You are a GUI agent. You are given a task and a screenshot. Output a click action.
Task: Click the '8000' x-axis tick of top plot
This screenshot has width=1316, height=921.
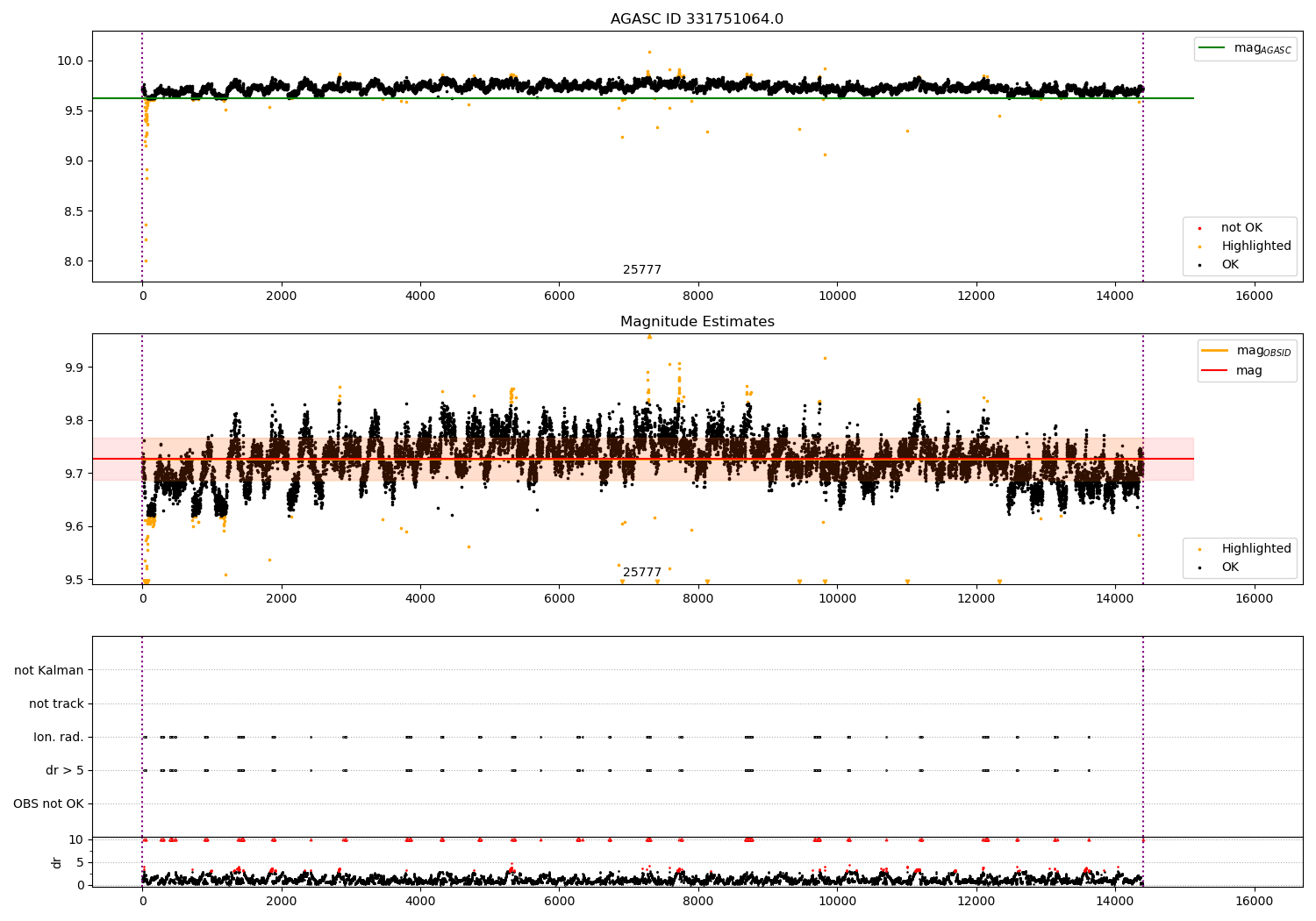click(698, 296)
